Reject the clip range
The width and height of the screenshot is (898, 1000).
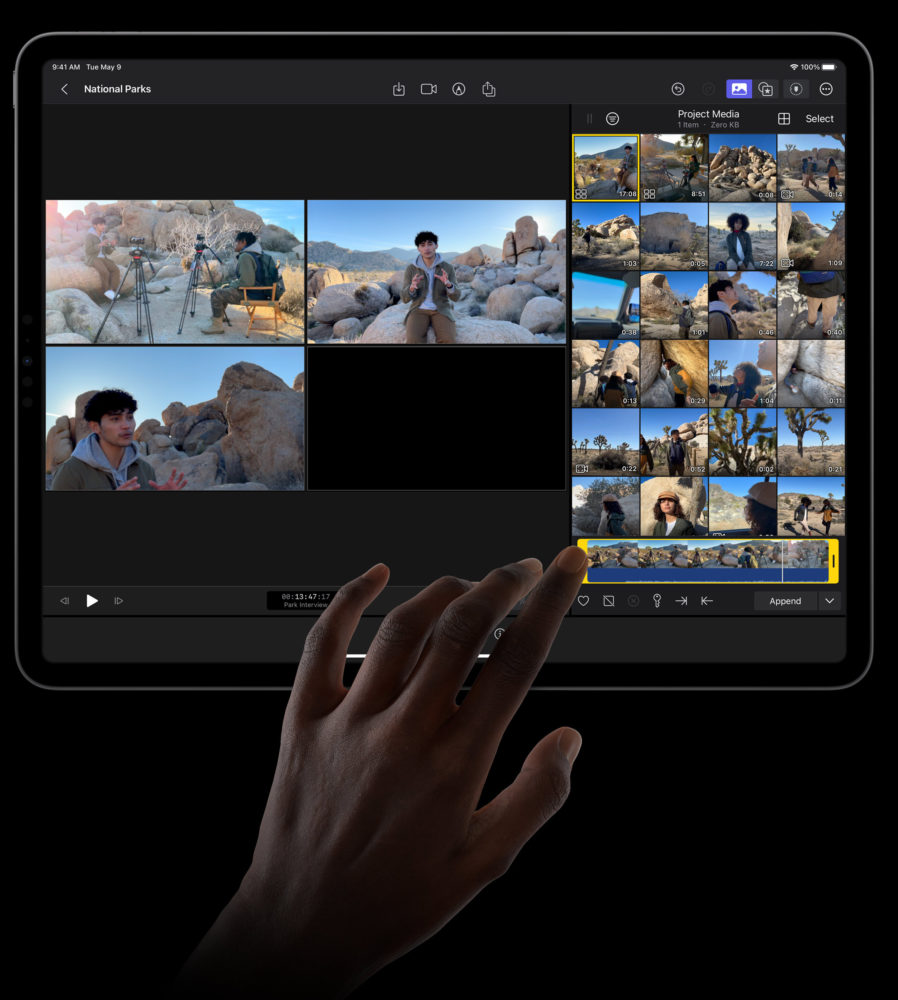tap(608, 601)
